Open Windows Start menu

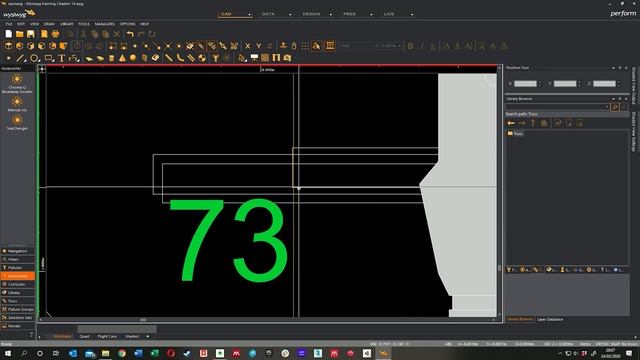coord(7,353)
